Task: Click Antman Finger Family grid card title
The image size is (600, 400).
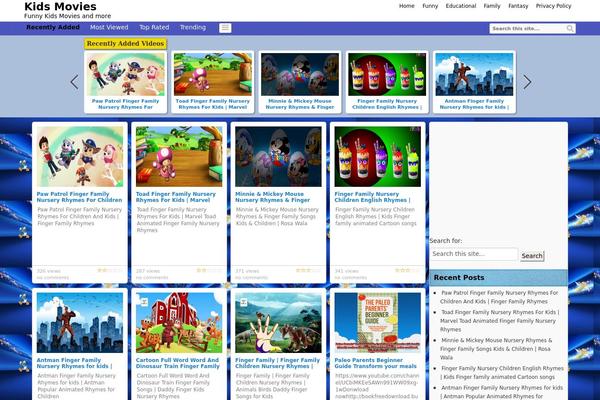Action: click(x=74, y=363)
